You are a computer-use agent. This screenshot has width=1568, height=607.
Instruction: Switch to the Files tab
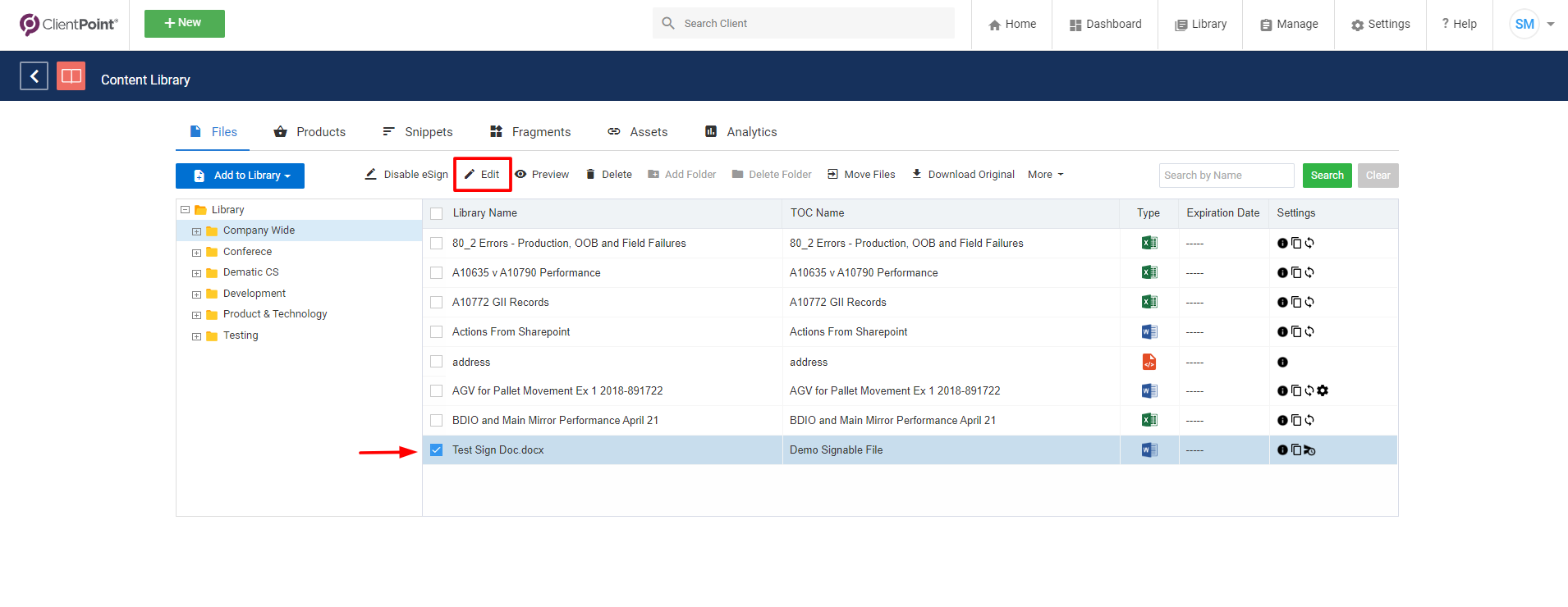pyautogui.click(x=213, y=132)
